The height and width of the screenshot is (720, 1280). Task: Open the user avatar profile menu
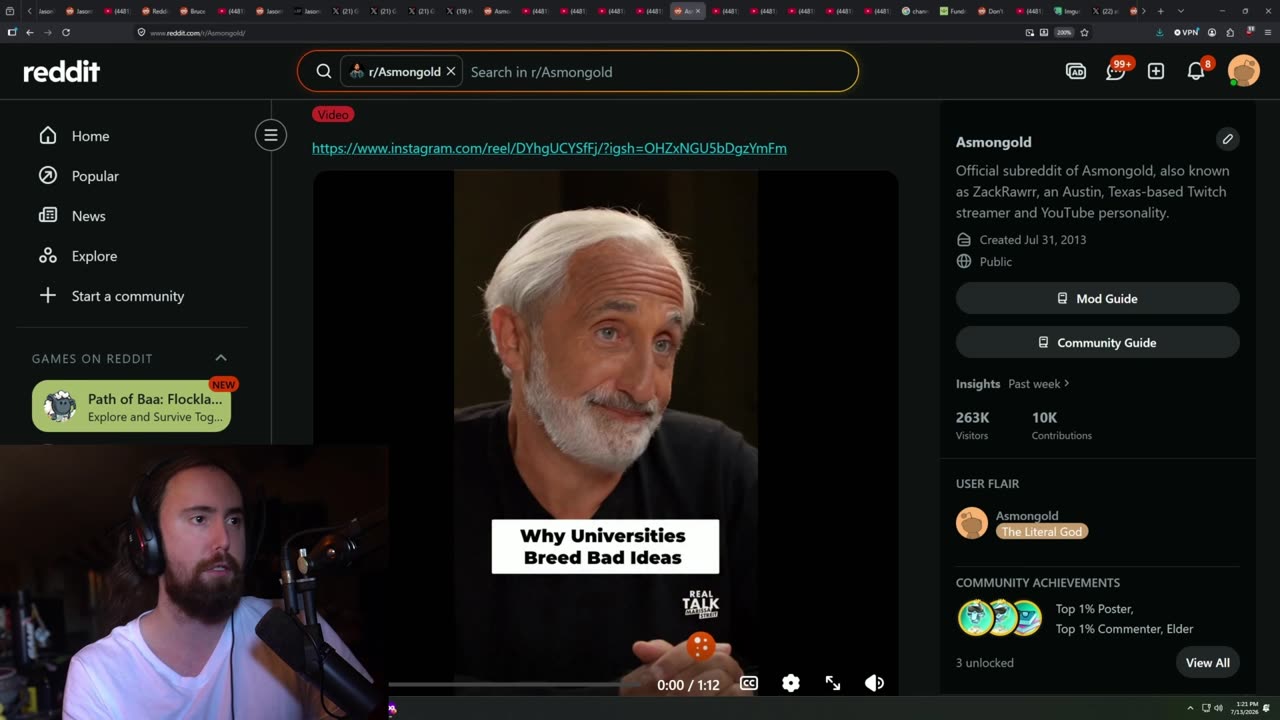(1244, 71)
